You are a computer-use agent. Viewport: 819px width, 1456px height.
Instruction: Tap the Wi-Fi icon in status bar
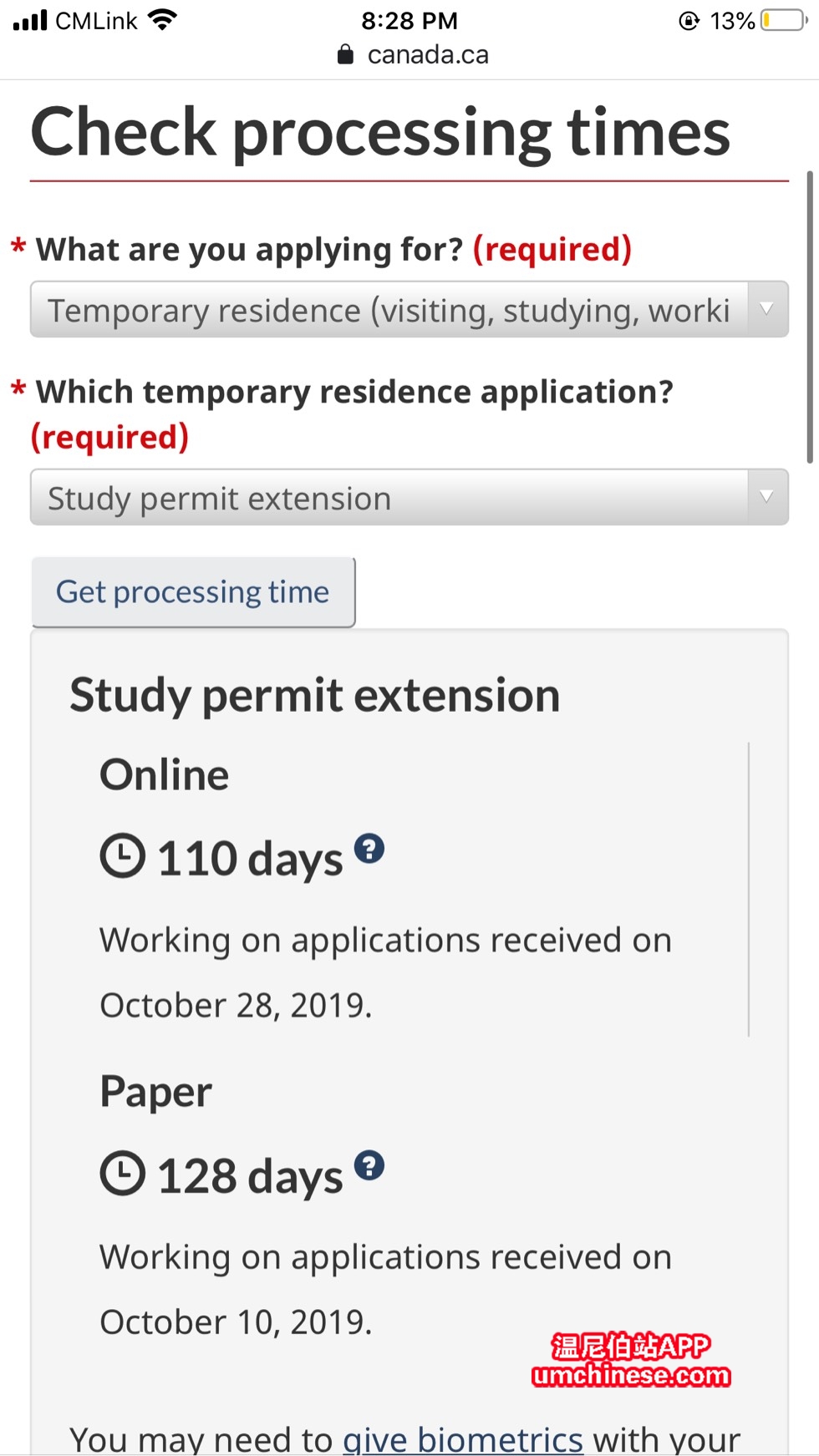[x=162, y=20]
